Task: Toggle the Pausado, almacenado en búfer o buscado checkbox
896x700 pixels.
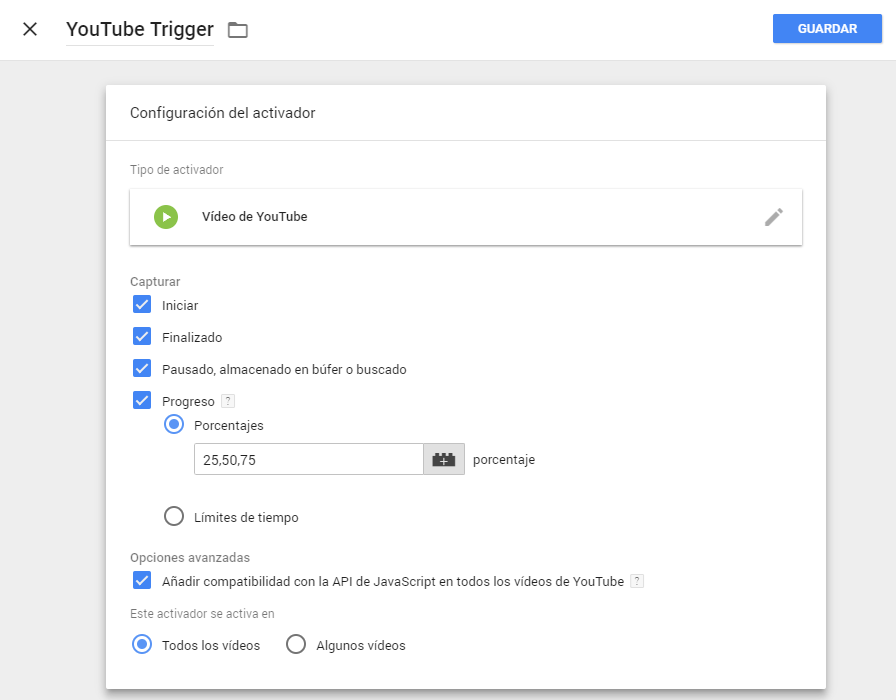Action: pos(142,369)
